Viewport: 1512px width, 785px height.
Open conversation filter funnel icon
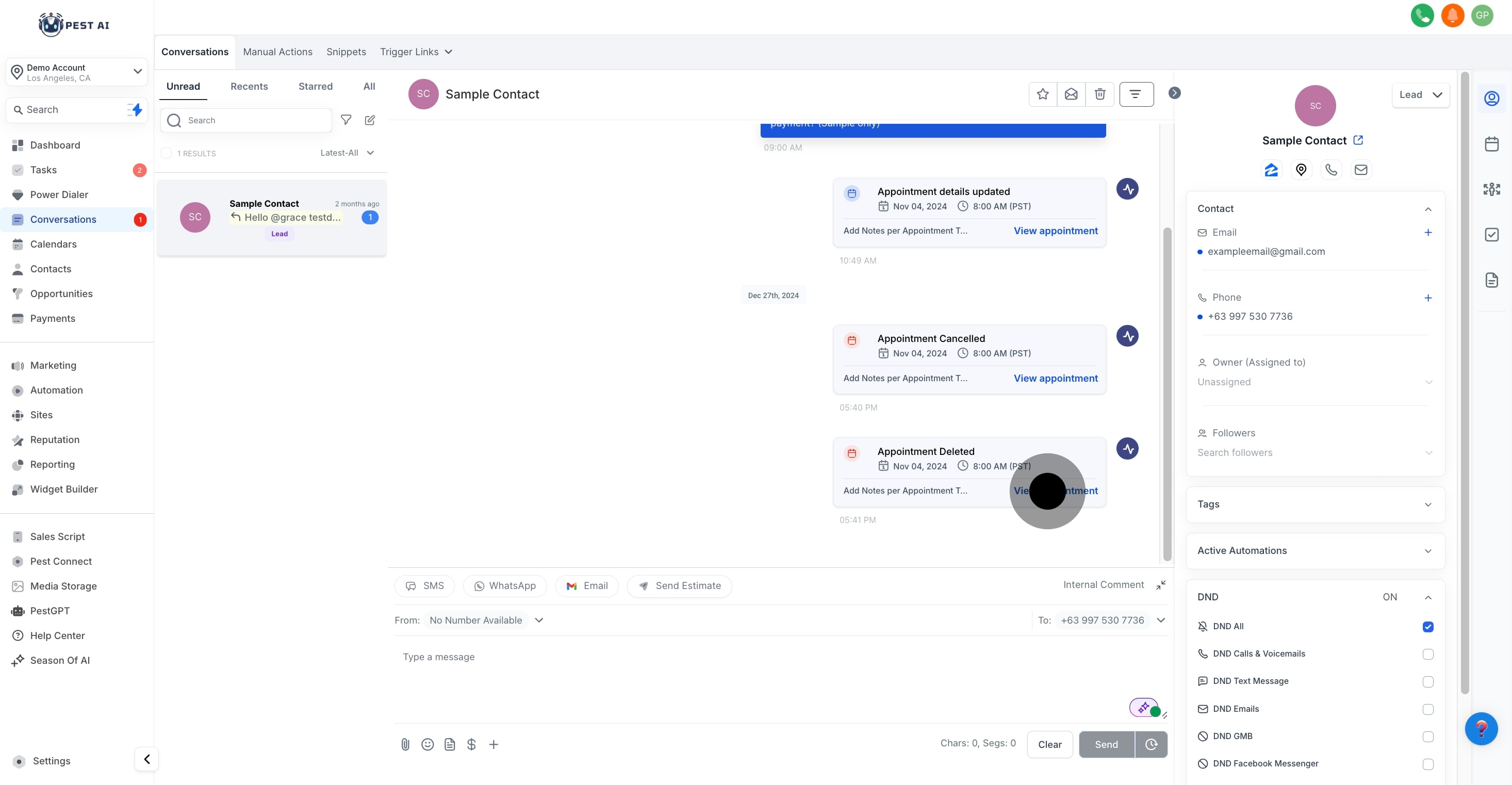pos(347,120)
